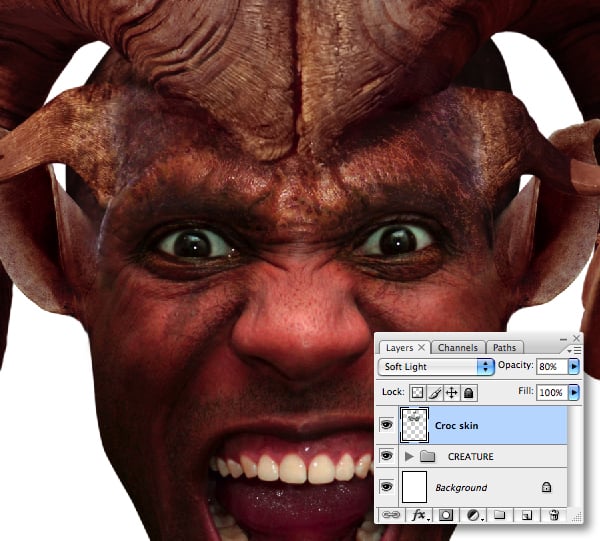600x541 pixels.
Task: Expand the CREATURE layer group
Action: 407,456
